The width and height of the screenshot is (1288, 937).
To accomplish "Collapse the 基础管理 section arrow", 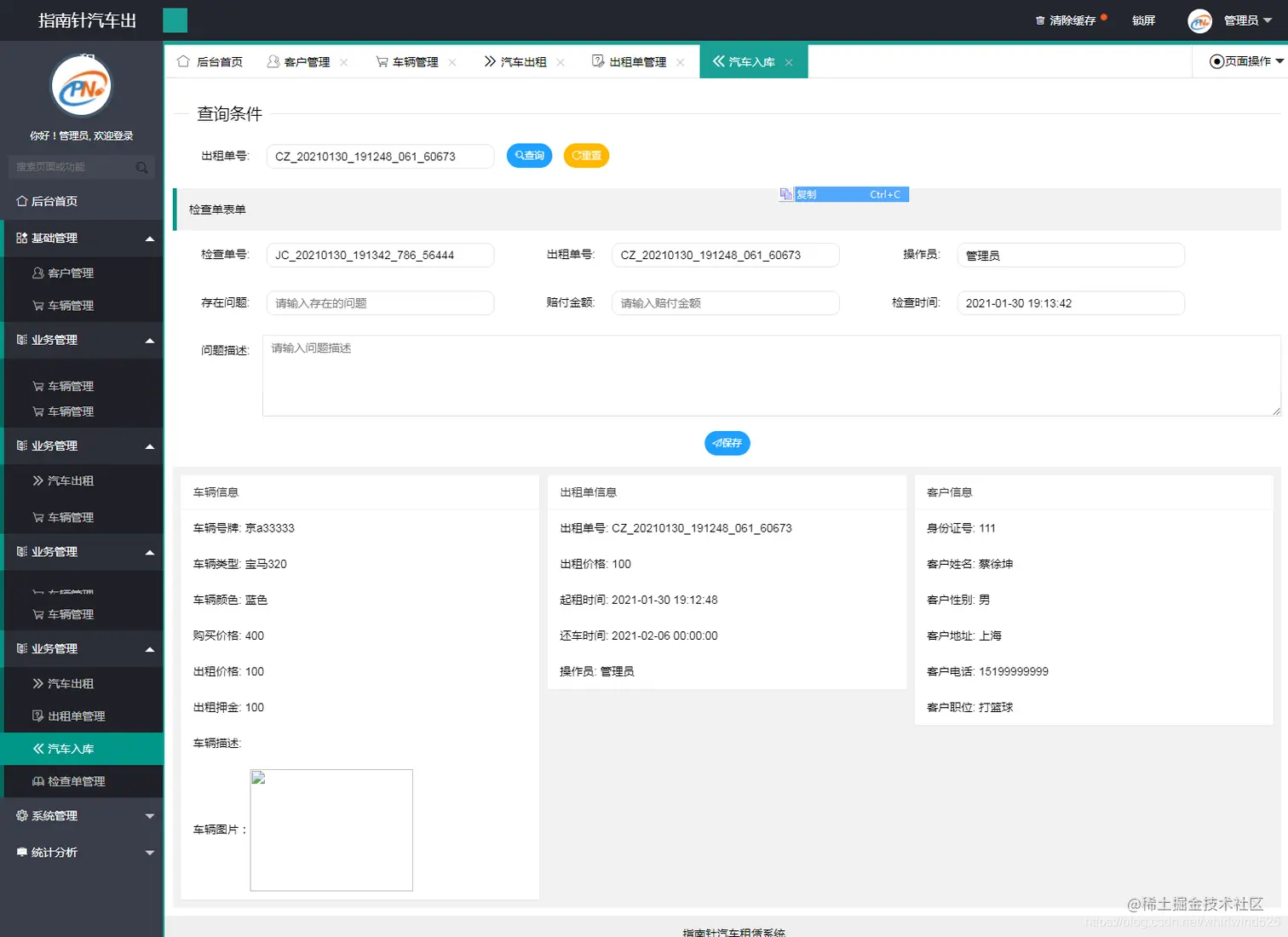I will [150, 239].
